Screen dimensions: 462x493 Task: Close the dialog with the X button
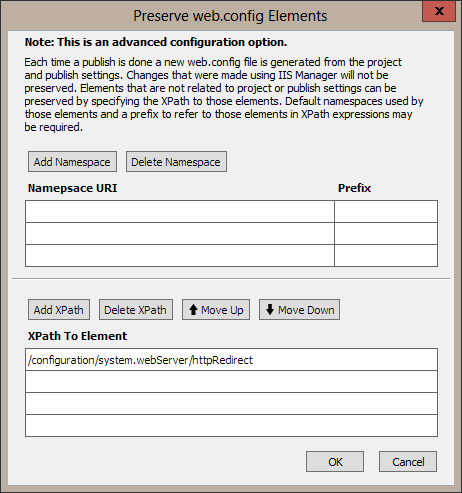coord(439,11)
